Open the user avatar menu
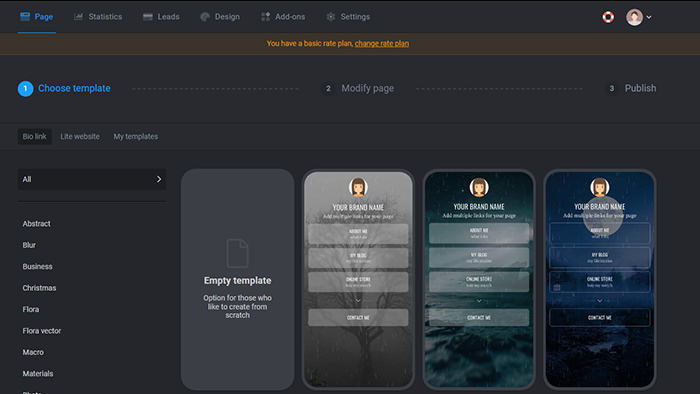This screenshot has width=700, height=394. (639, 17)
